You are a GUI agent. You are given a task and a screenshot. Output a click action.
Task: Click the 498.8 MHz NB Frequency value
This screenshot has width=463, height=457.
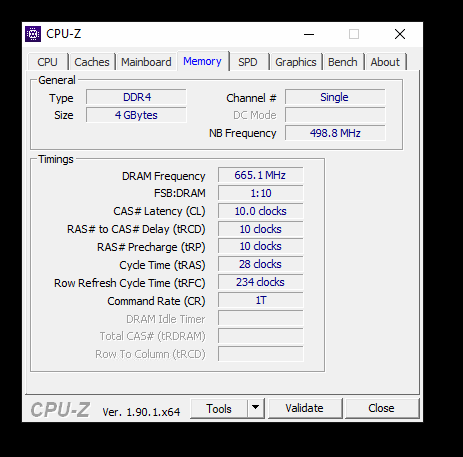coord(335,133)
